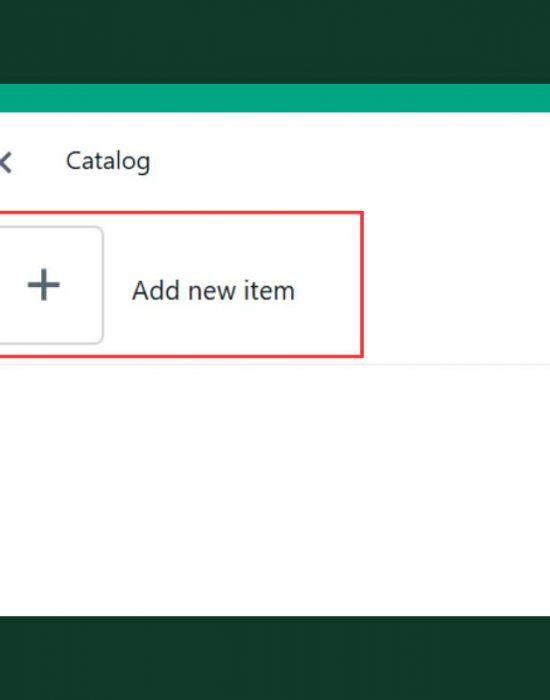Click blank space right of Add new item
This screenshot has height=700, width=550.
[x=456, y=286]
